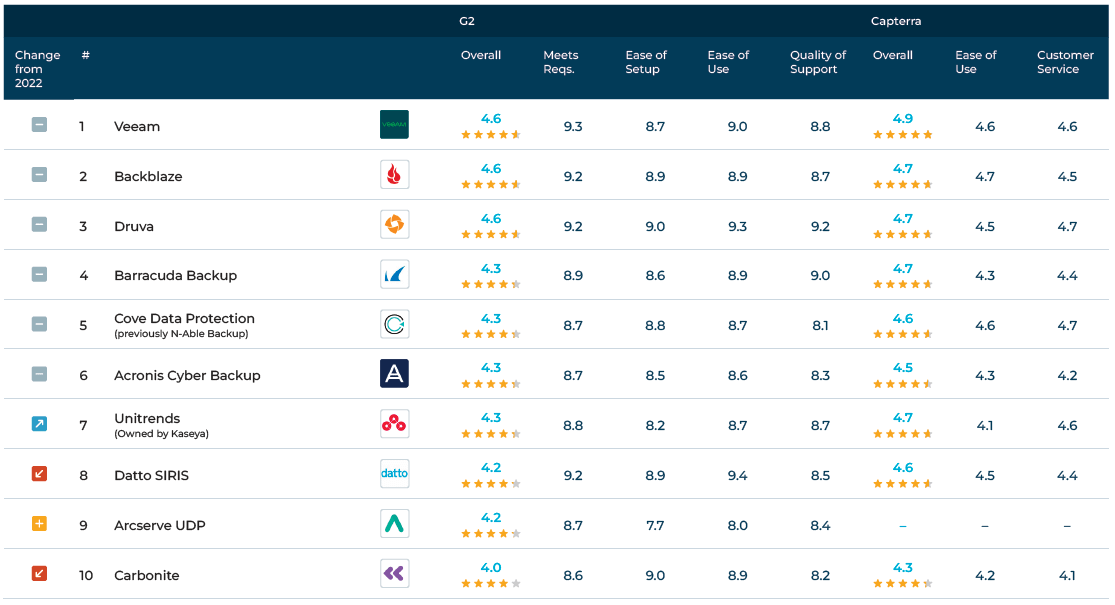
Task: Click the Capterra "Ease of Use" column header
Action: (x=976, y=62)
